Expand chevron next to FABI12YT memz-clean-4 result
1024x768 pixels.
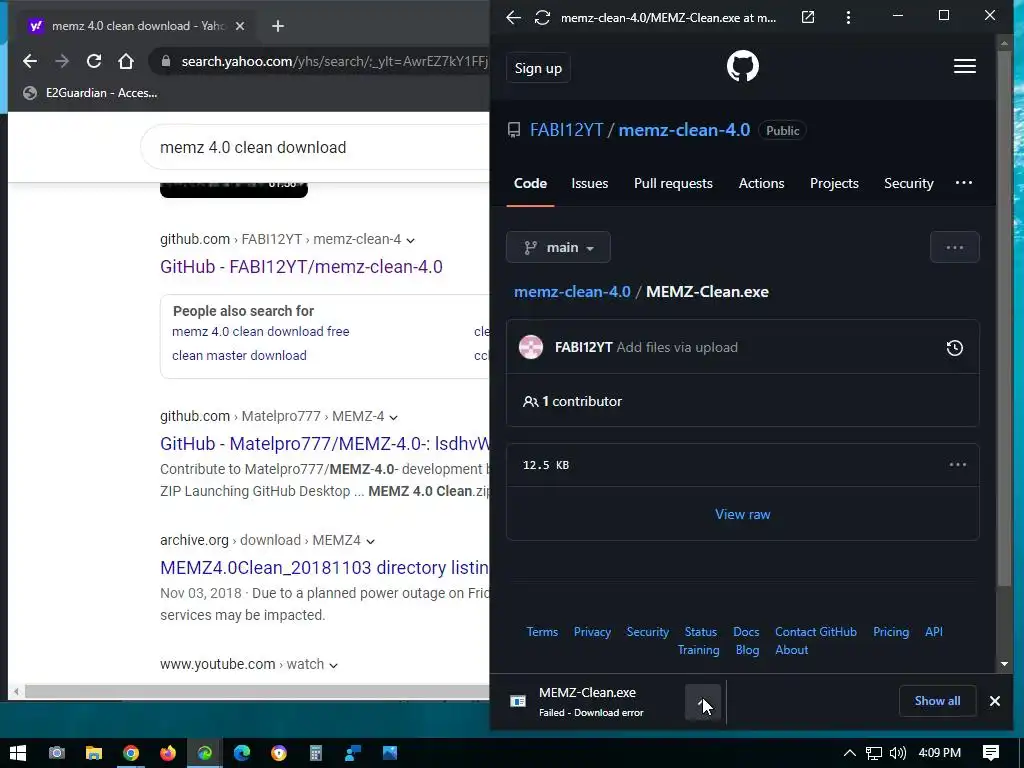point(410,240)
